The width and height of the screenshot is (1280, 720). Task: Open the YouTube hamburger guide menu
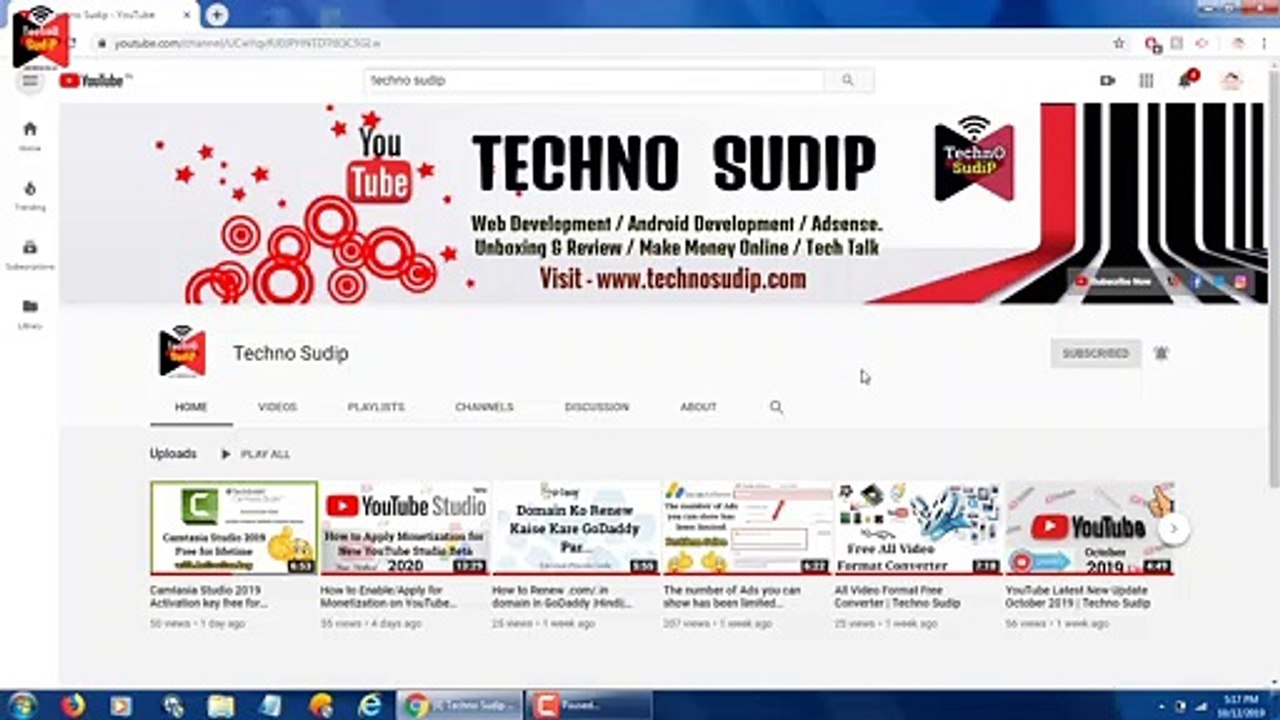click(x=30, y=80)
